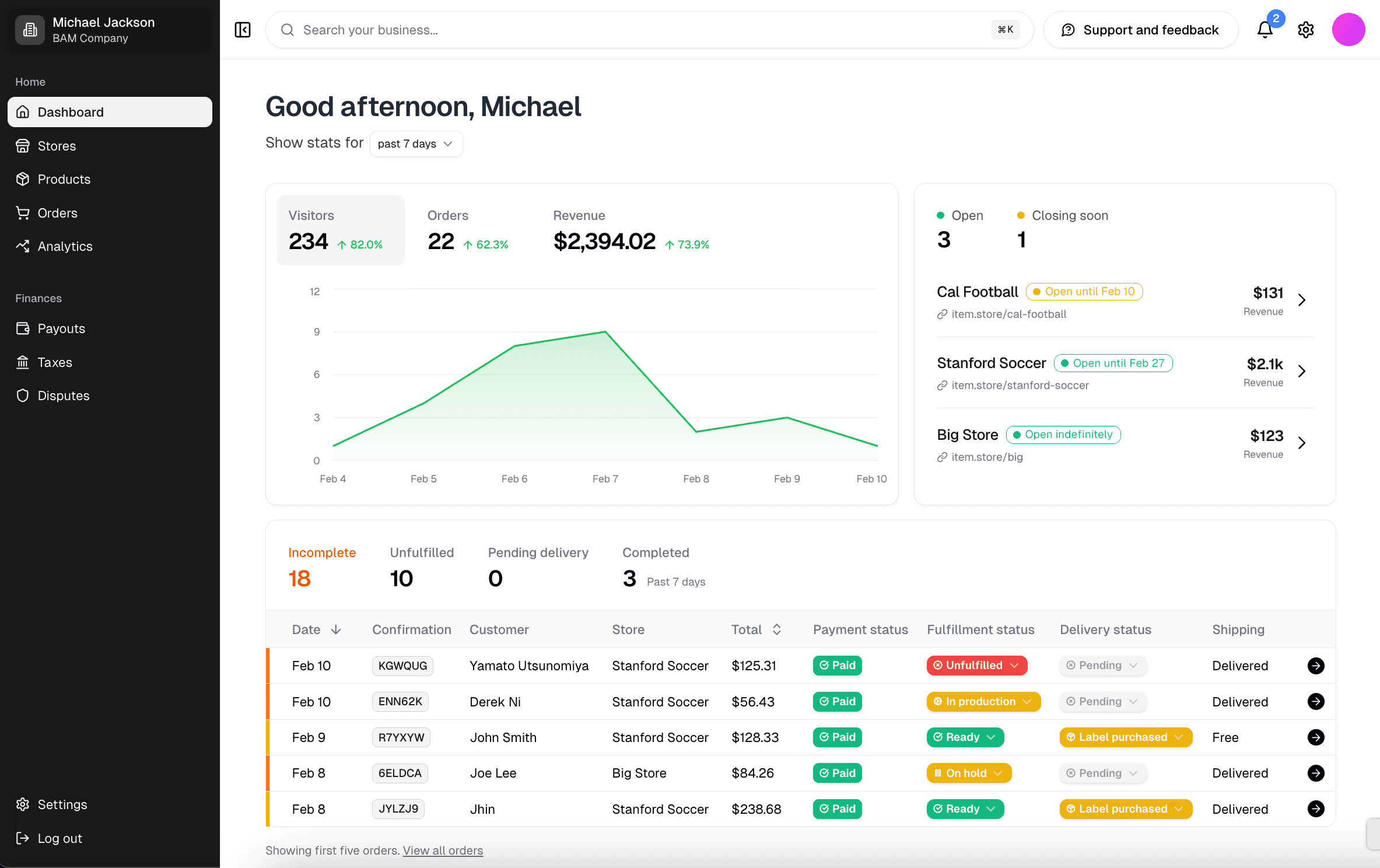1380x868 pixels.
Task: Open arrow for Joe Lee's order
Action: tap(1315, 773)
